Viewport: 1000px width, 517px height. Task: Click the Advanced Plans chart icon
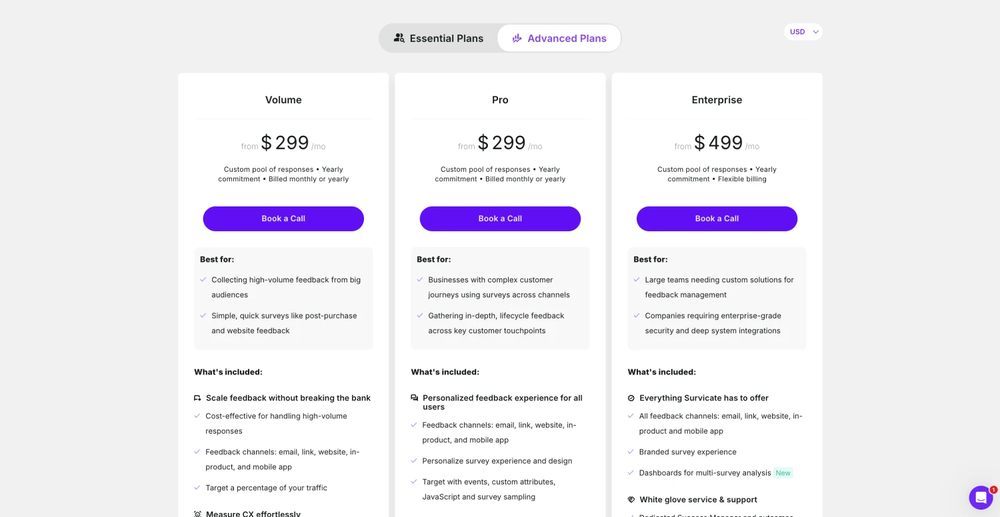click(517, 38)
